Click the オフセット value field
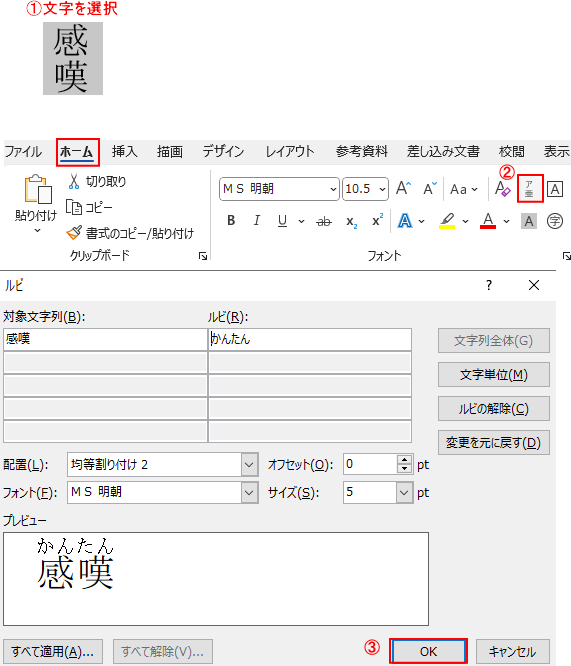Screen dimensions: 571x666 370,464
